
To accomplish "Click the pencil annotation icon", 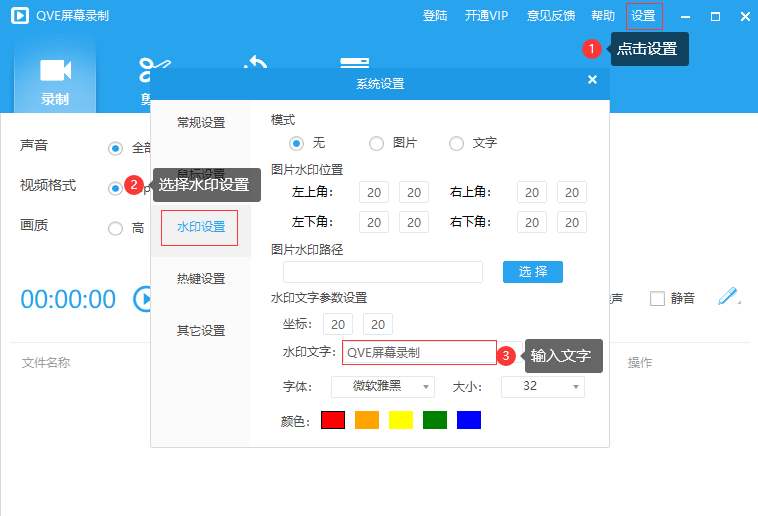I will tap(728, 297).
